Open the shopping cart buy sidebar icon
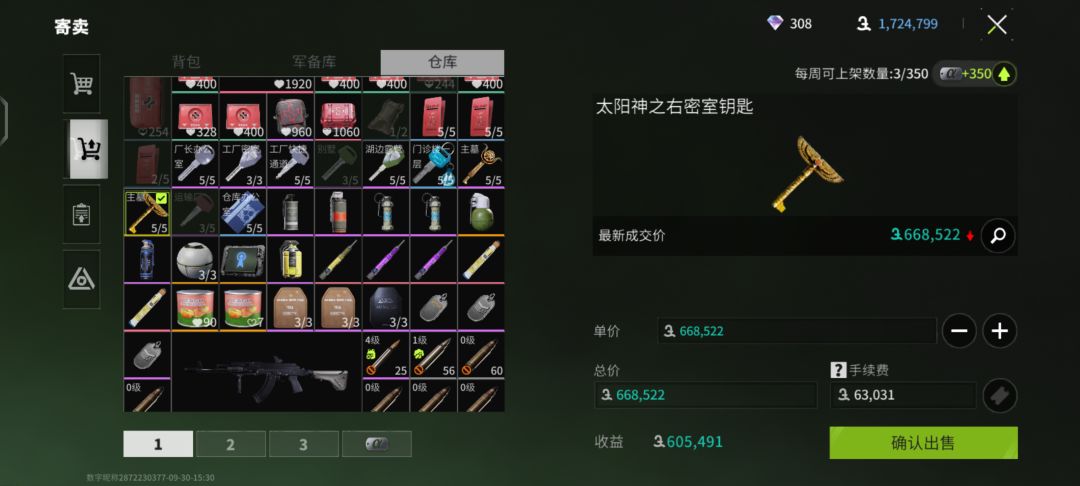 click(81, 84)
